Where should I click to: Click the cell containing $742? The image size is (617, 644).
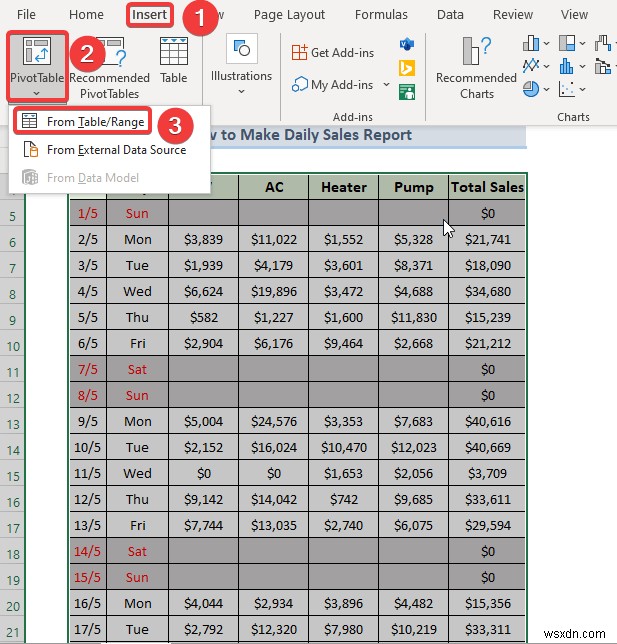click(343, 499)
